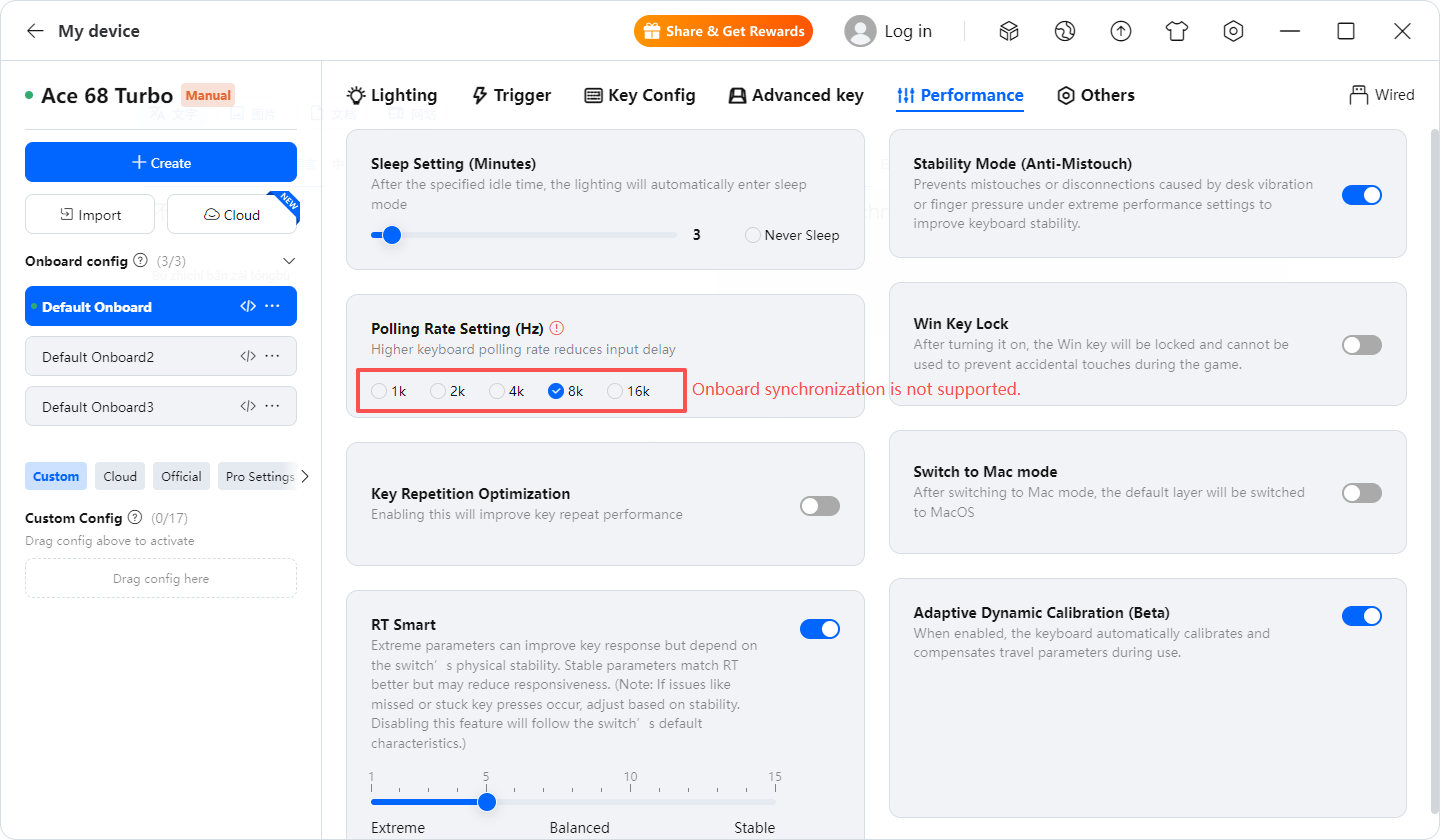Select the Default Onboard profile
1440x840 pixels.
(x=161, y=306)
